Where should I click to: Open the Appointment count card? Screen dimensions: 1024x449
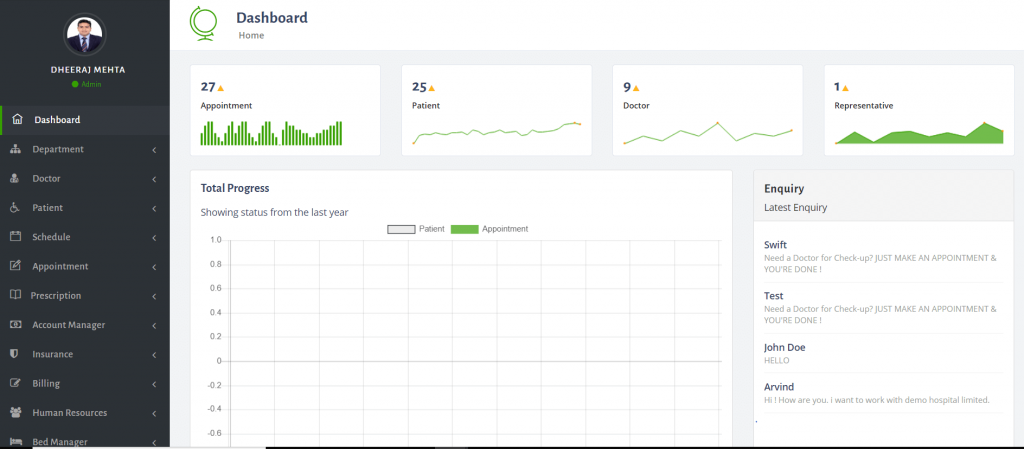285,110
